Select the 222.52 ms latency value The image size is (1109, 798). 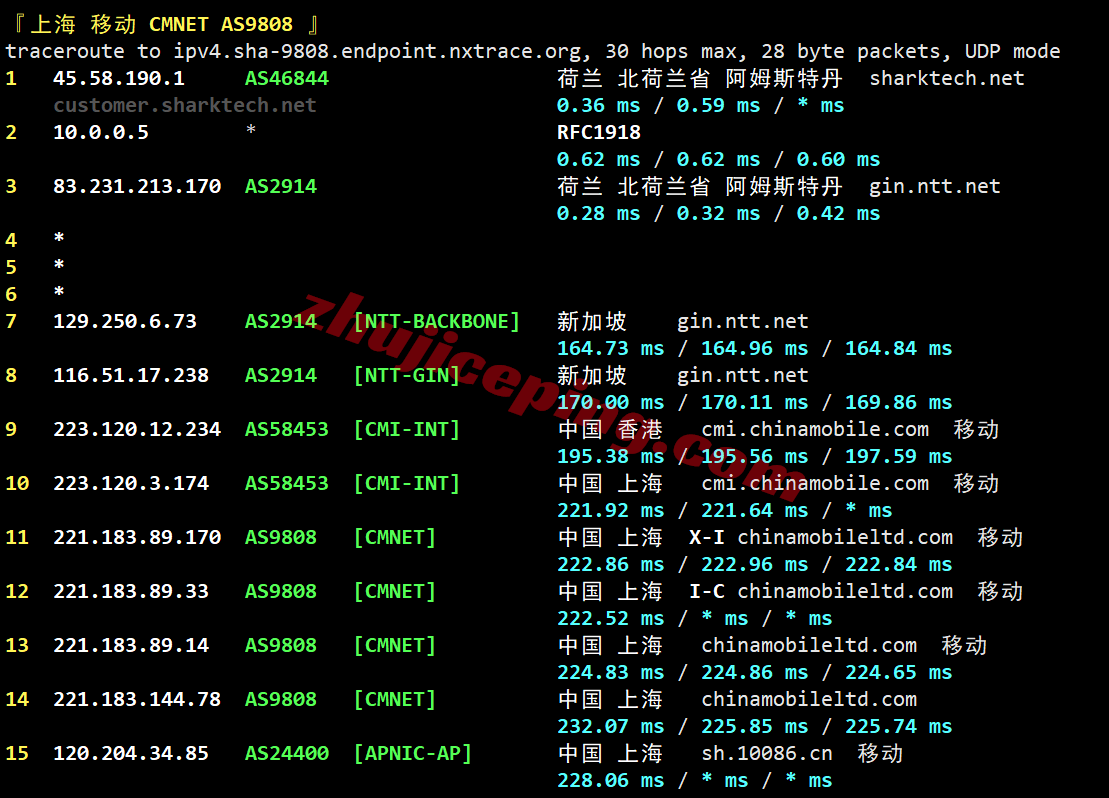(610, 618)
